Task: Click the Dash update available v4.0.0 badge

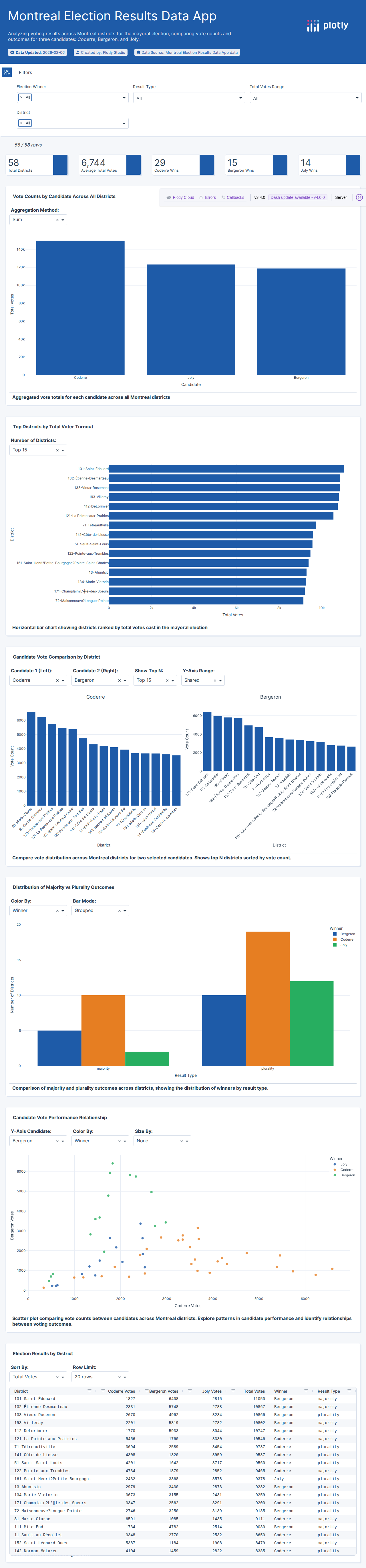Action: 297,197
